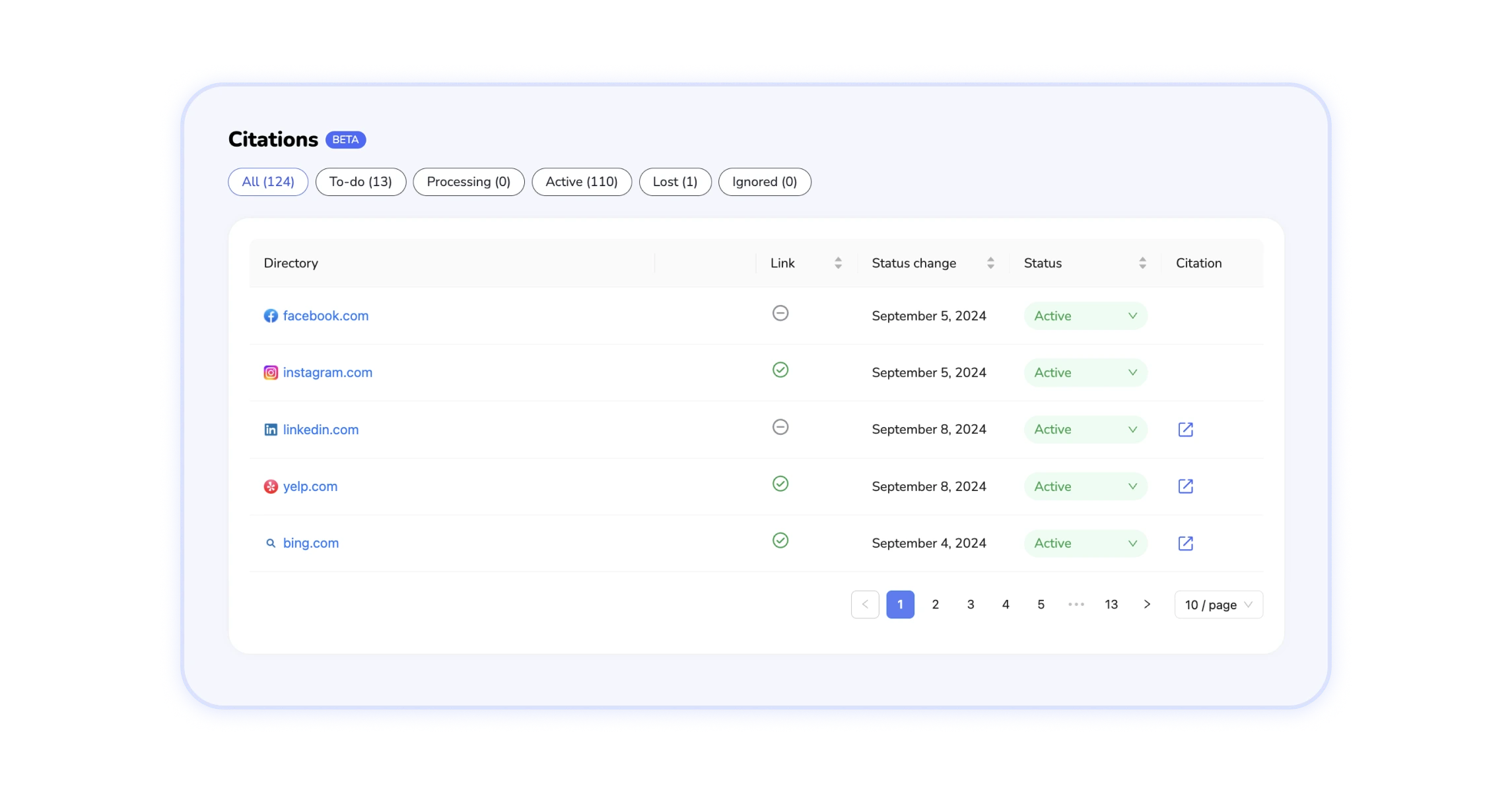
Task: Click the facebook.com directory link
Action: coord(325,315)
